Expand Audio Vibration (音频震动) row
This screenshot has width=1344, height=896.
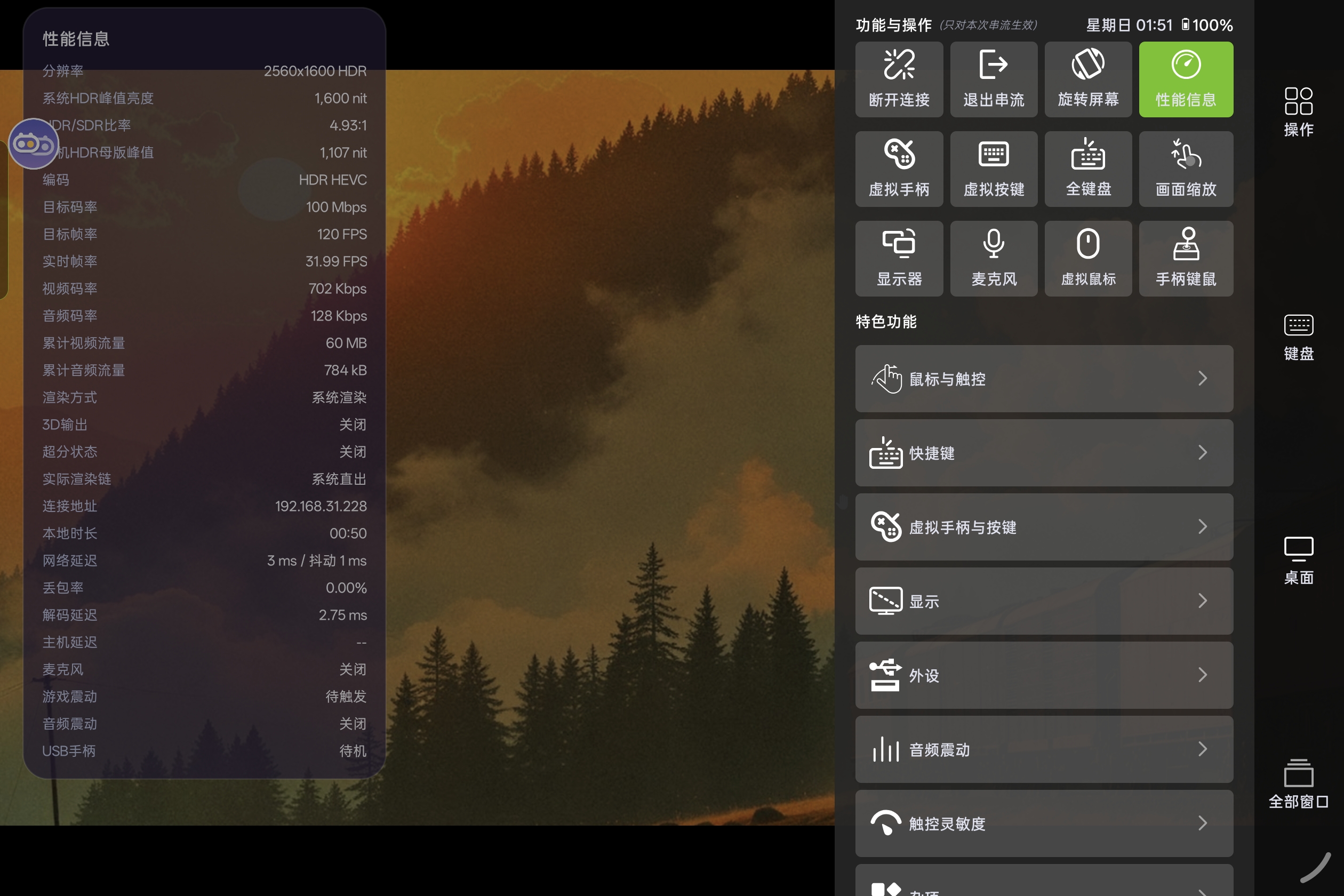click(1044, 749)
